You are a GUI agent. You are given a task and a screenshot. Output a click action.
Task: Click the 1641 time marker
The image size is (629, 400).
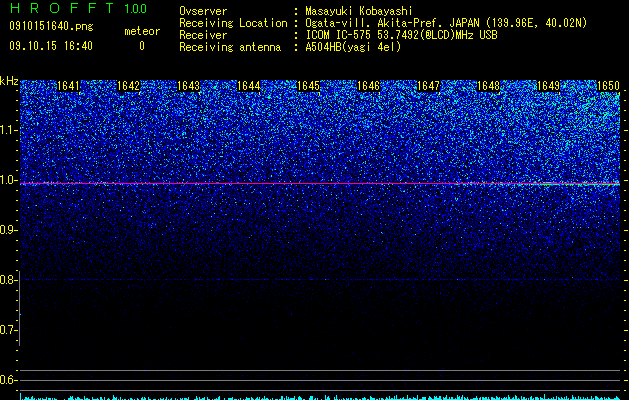point(68,86)
